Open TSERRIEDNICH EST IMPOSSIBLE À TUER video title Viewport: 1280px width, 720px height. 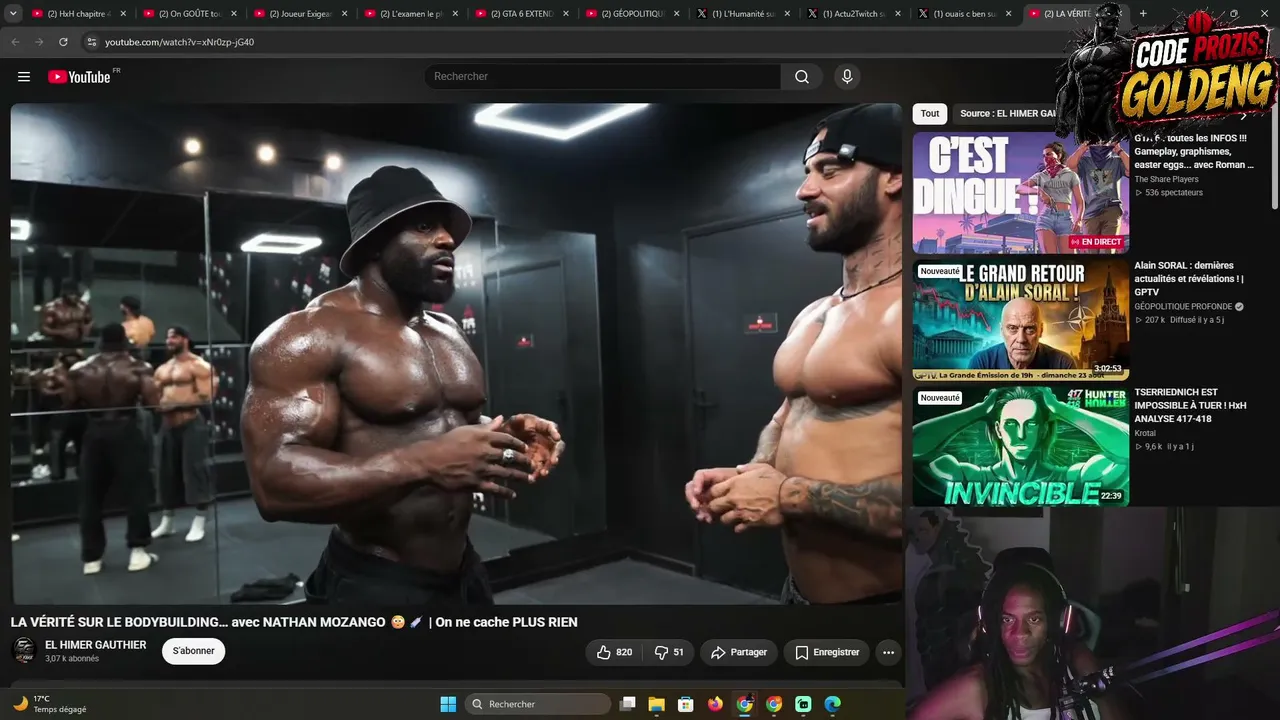(x=1190, y=405)
